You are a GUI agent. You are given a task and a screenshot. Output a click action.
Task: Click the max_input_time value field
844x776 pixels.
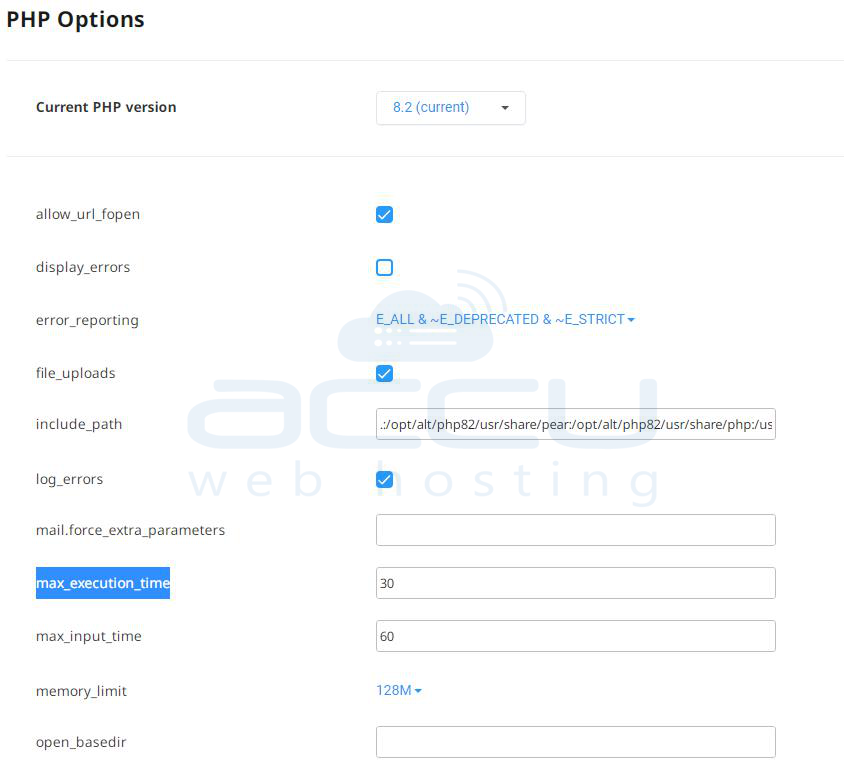[x=575, y=636]
